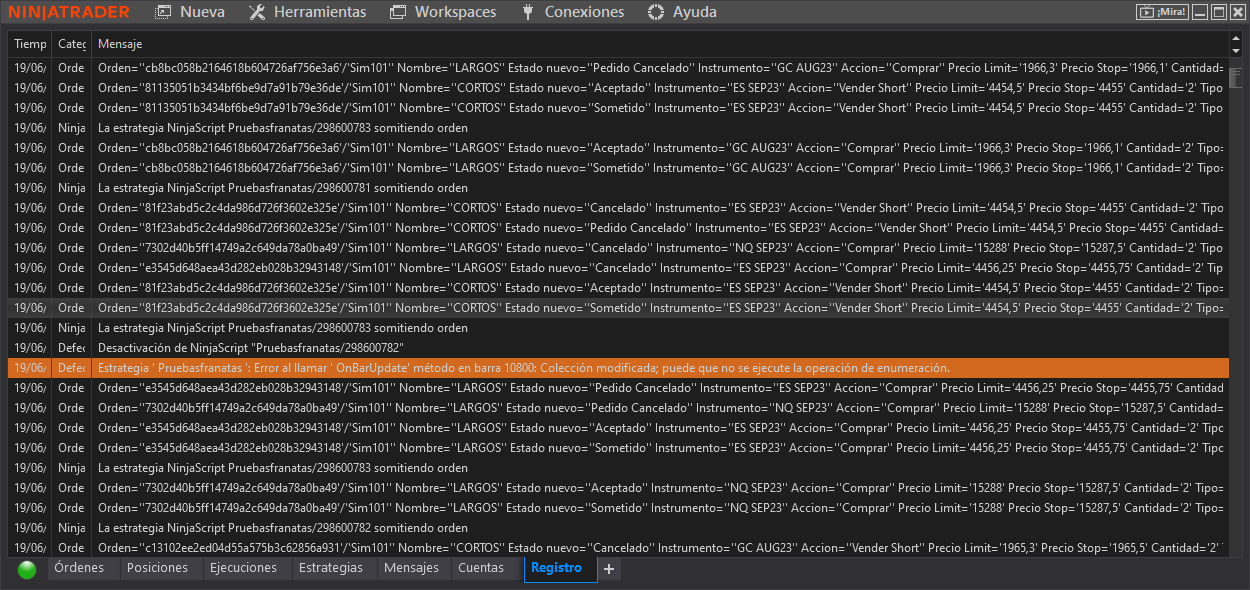The image size is (1250, 590).
Task: Sort log by Mensaje column header
Action: pos(658,44)
